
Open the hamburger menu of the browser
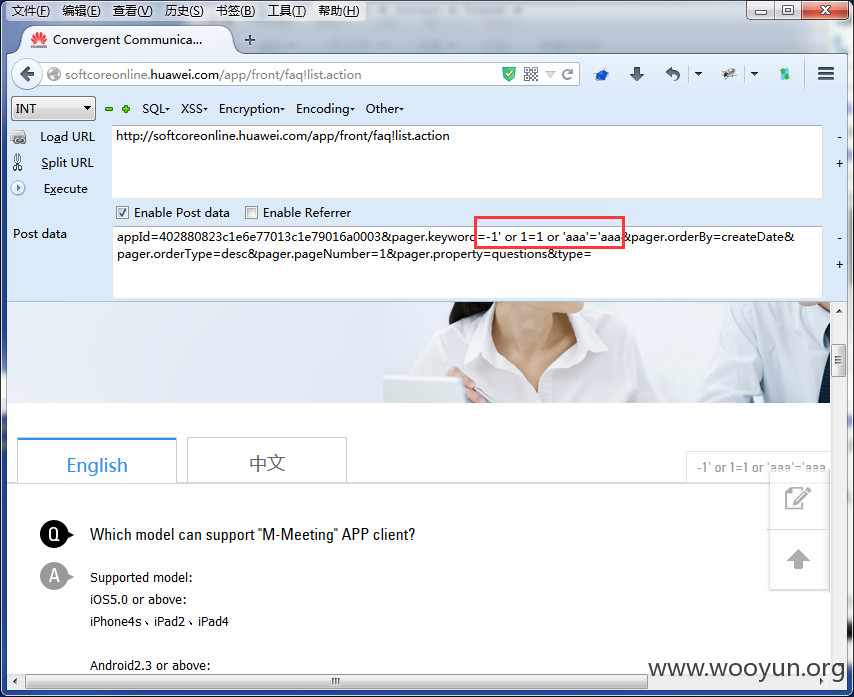click(826, 74)
